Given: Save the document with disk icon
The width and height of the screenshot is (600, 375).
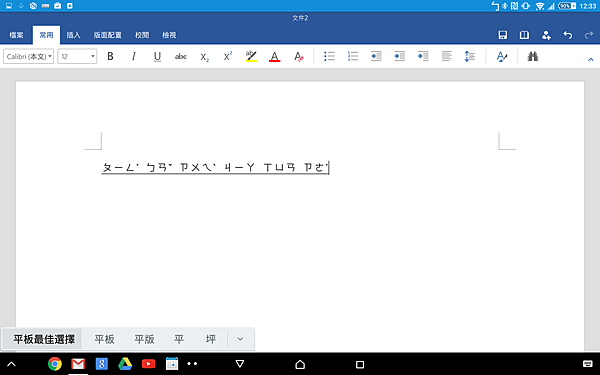Looking at the screenshot, I should [502, 35].
